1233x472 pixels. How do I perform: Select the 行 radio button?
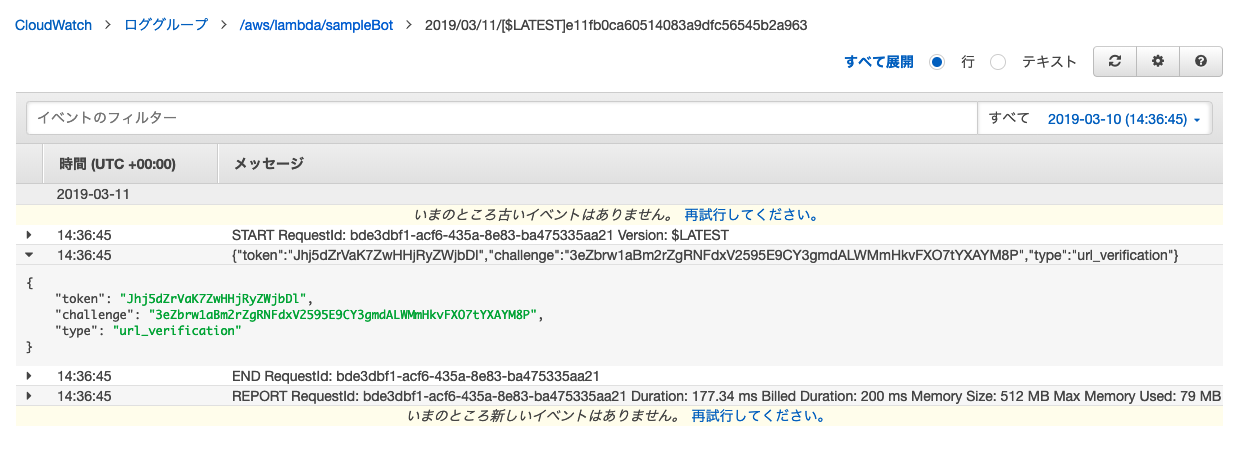tap(937, 61)
